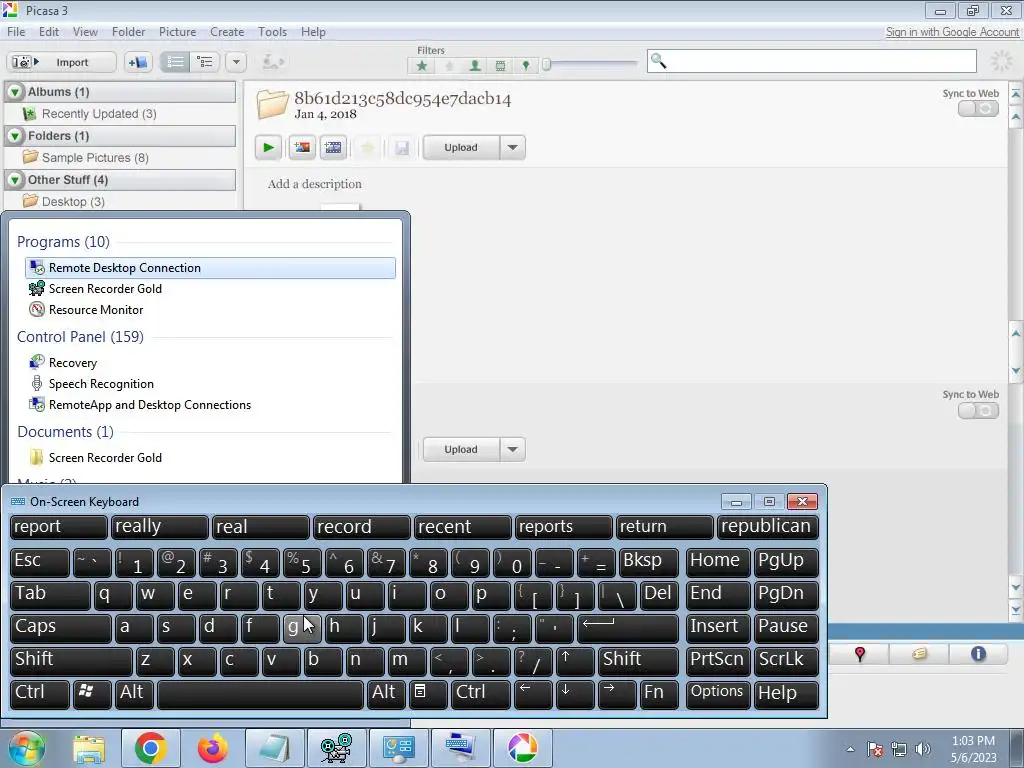The width and height of the screenshot is (1024, 768).
Task: Open Firefox from taskbar
Action: (x=212, y=748)
